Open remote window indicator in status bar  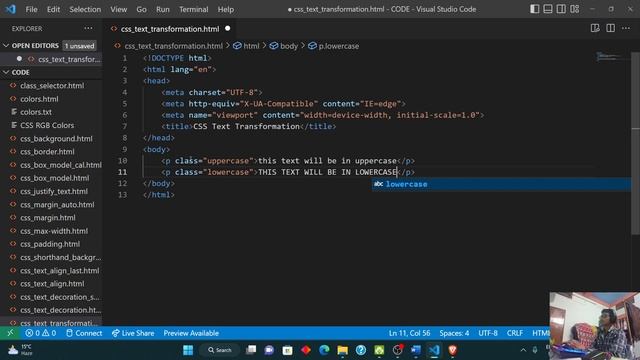[x=10, y=333]
